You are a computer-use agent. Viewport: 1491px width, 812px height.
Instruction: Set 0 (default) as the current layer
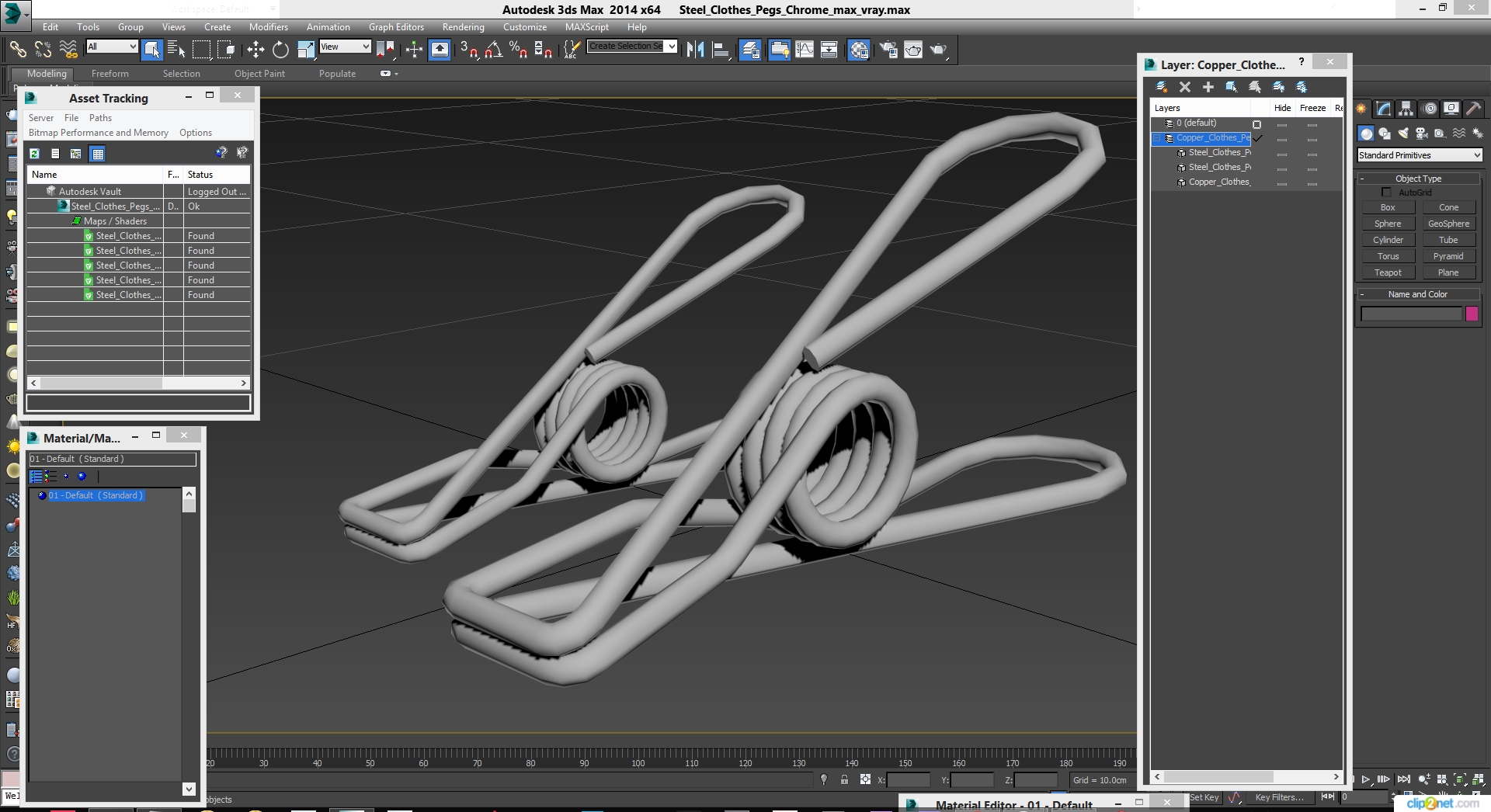click(x=1256, y=124)
